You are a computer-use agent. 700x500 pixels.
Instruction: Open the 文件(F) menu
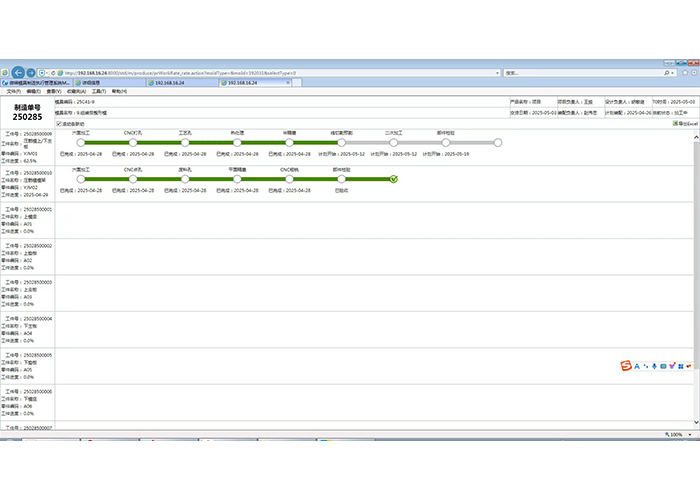[x=13, y=91]
